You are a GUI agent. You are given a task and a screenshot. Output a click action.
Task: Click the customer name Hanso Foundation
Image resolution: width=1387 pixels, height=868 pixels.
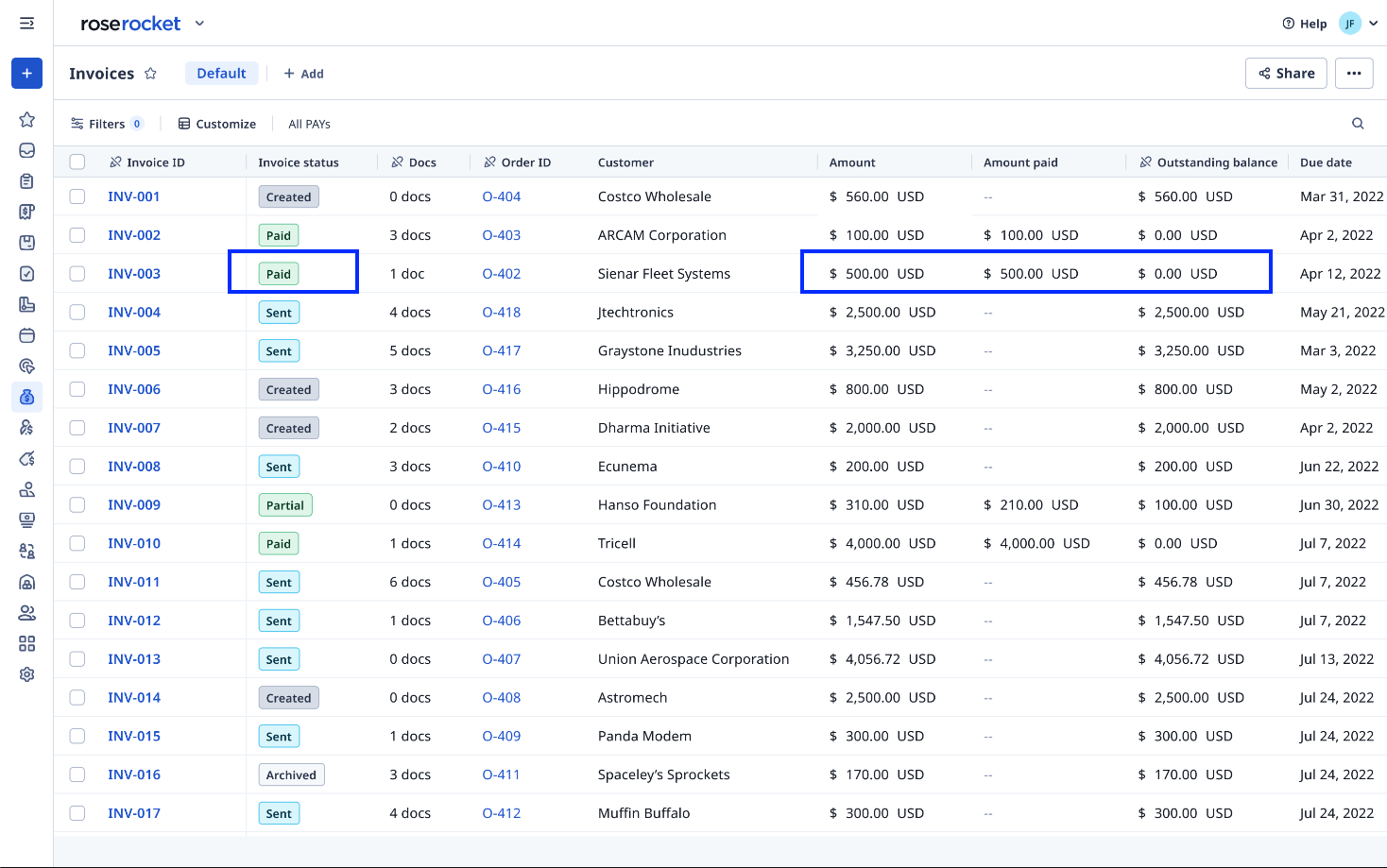pos(658,504)
